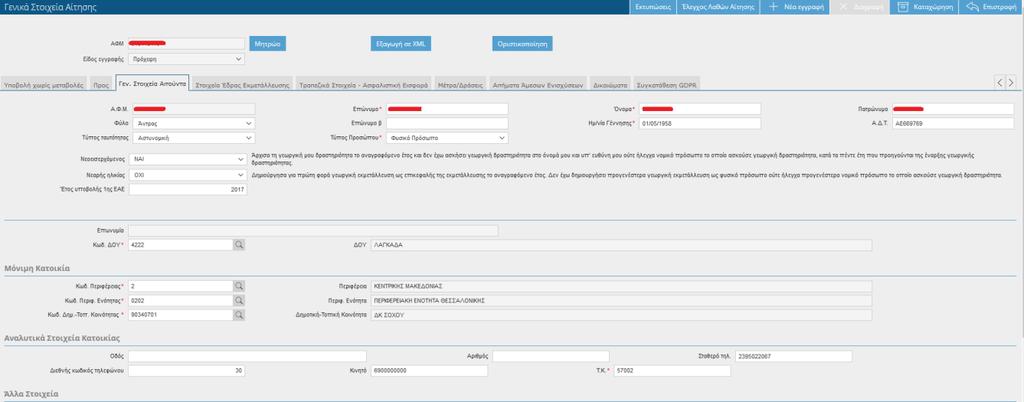Click Εξαγωγή σε XML button

tap(401, 44)
